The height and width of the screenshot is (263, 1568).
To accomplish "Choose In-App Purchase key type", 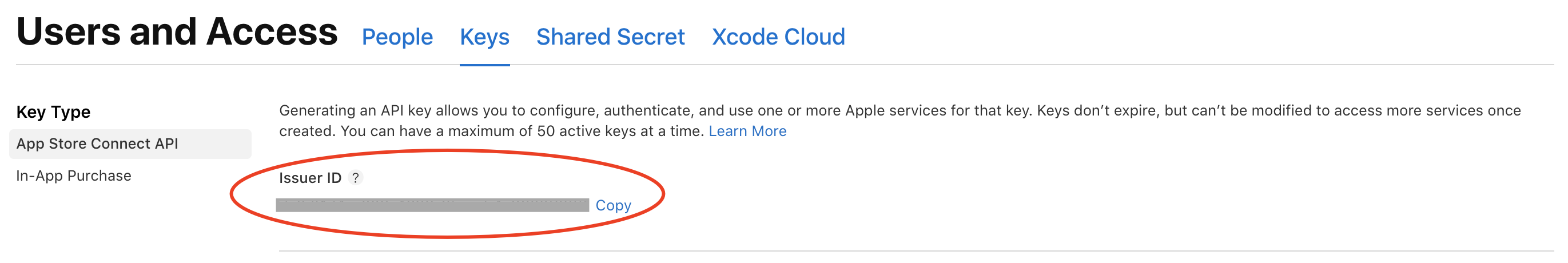I will pyautogui.click(x=74, y=176).
